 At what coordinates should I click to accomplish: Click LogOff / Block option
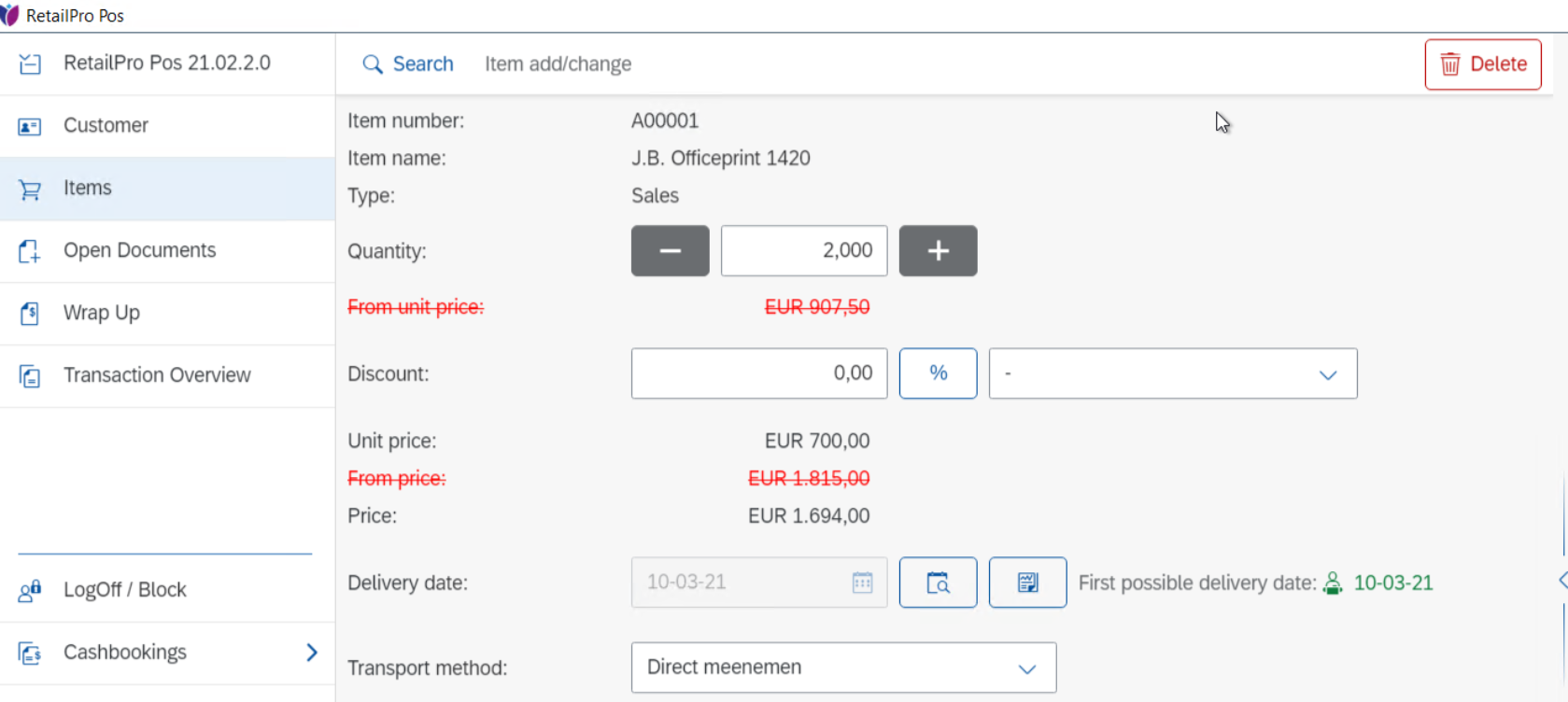124,590
